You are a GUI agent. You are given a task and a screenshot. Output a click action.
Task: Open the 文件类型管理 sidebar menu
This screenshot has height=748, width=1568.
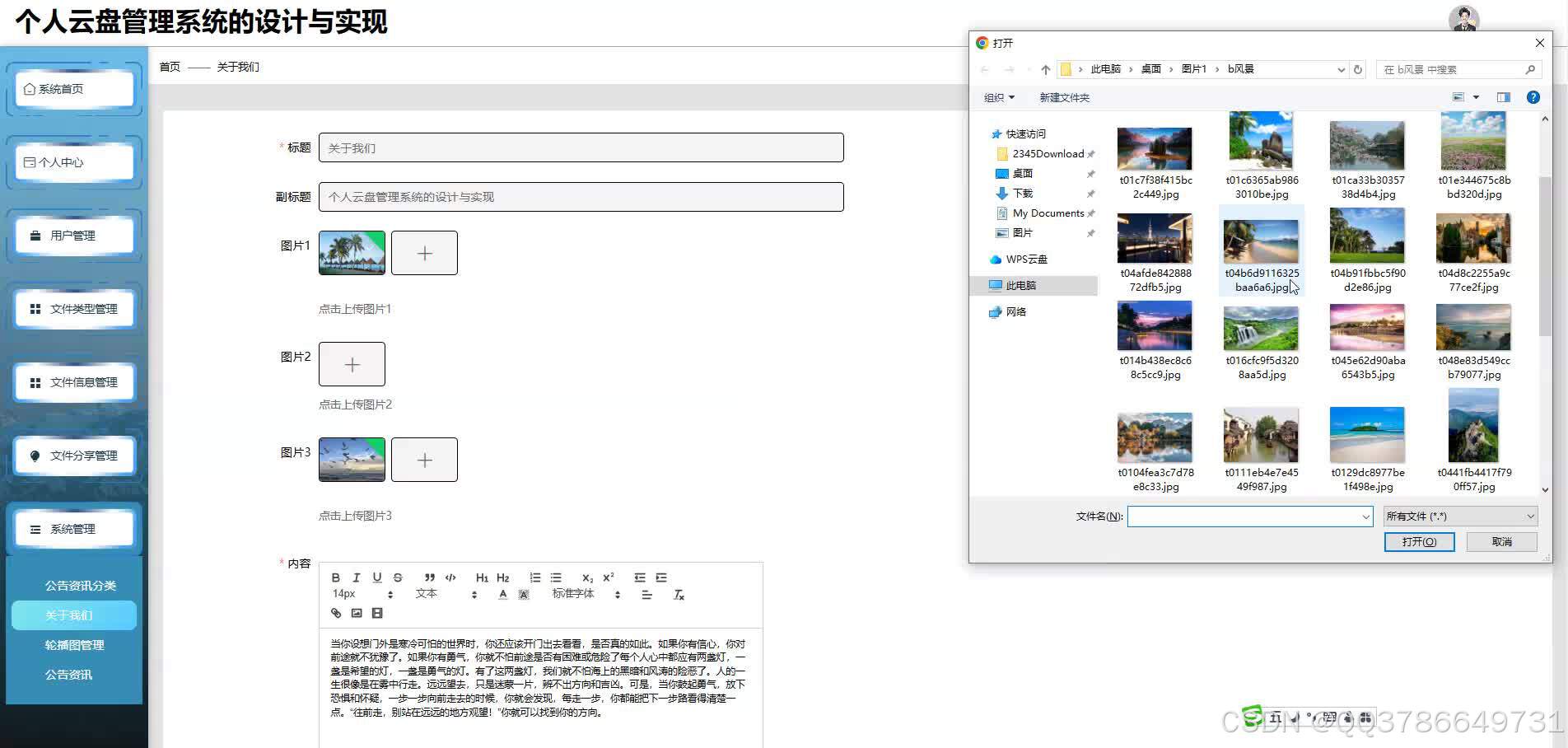pos(74,309)
